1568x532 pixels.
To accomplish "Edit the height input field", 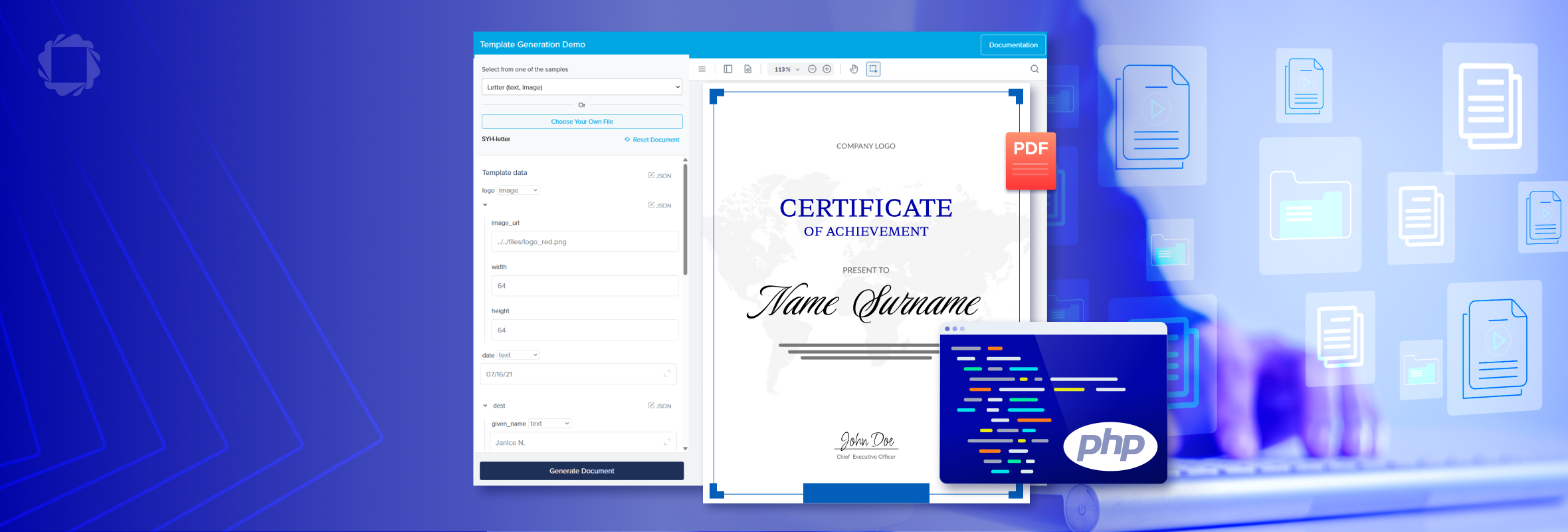I will coord(585,330).
